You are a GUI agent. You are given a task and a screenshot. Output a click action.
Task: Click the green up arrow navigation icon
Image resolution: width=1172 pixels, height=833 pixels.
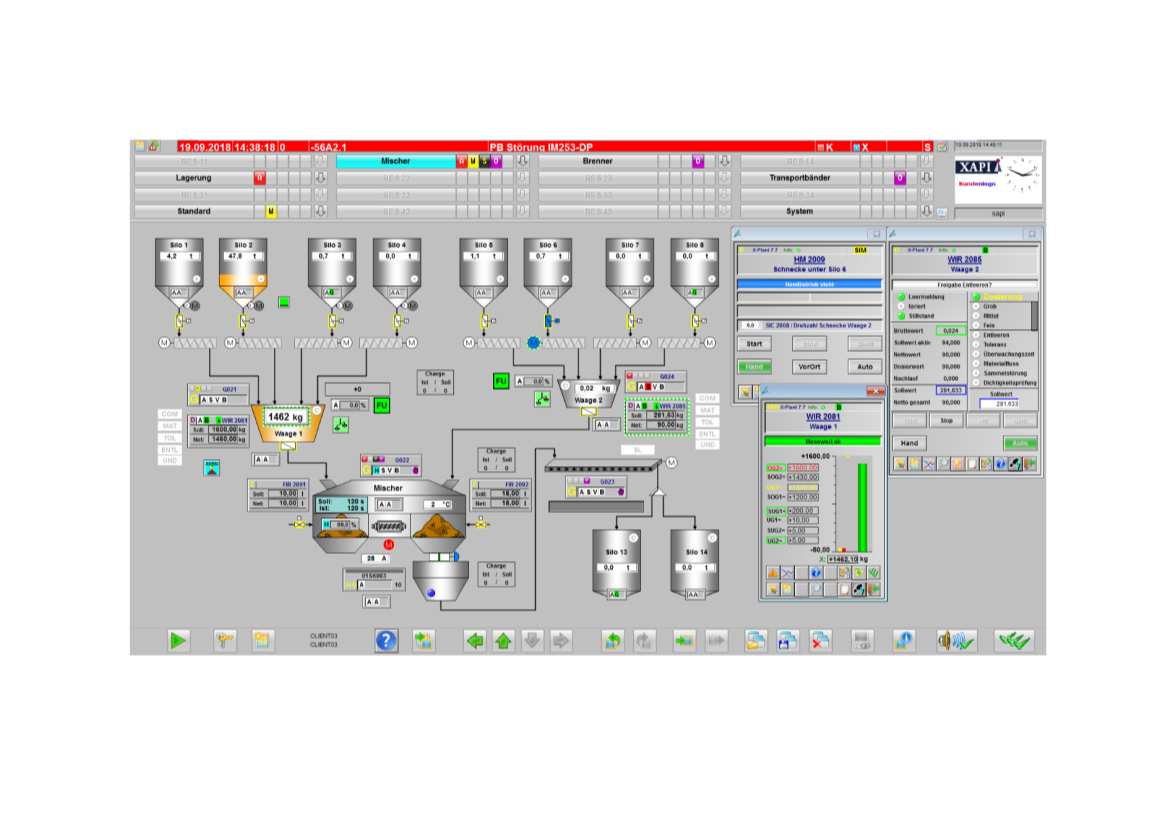(504, 641)
